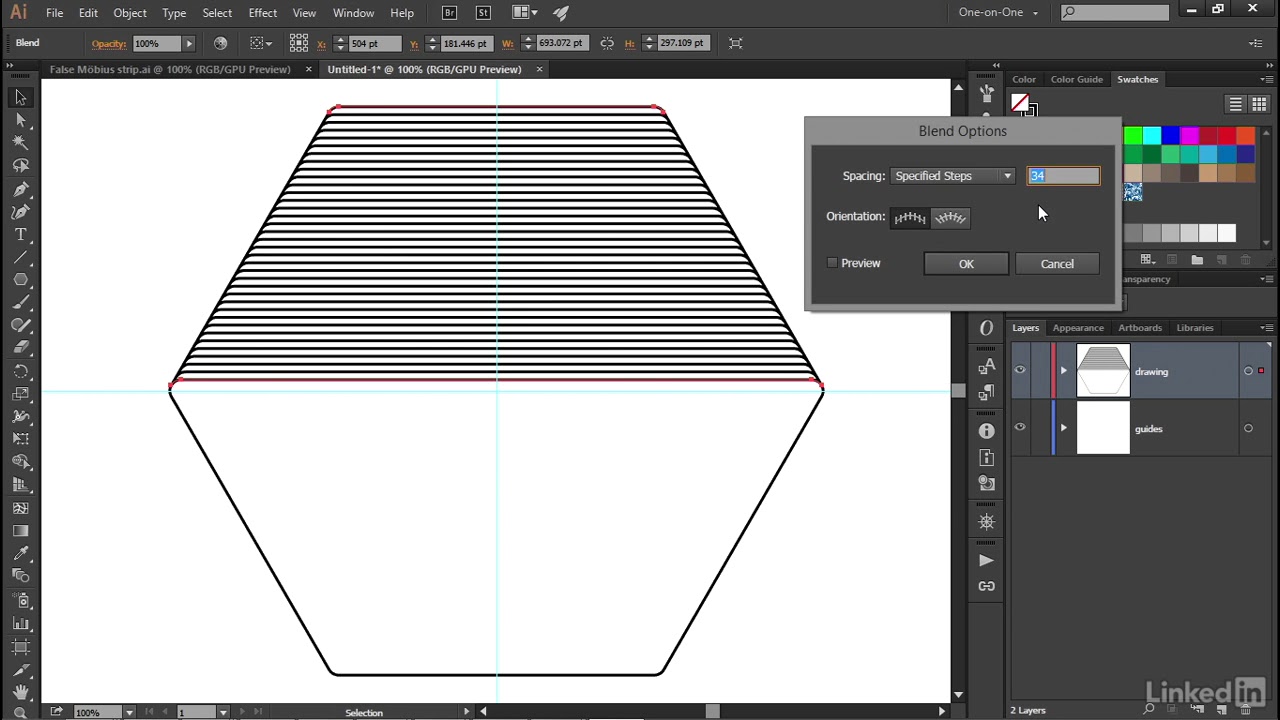Switch to the Appearance tab
The image size is (1280, 720).
[1078, 328]
